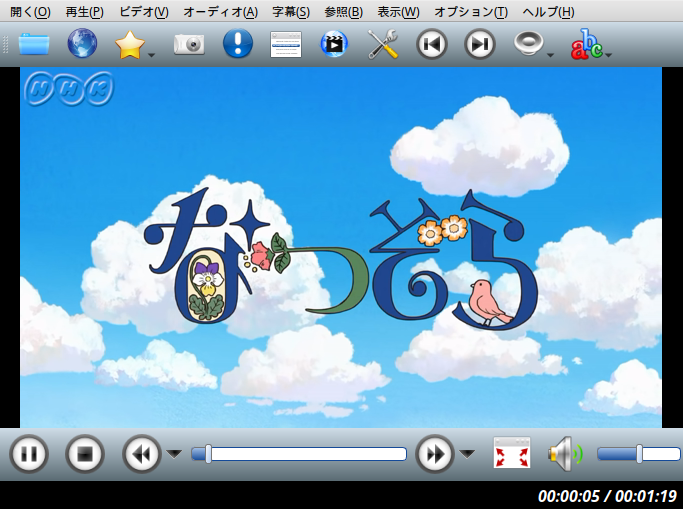Image resolution: width=683 pixels, height=509 pixels.
Task: Click the time display 00:00:05 / 00:01:19
Action: pyautogui.click(x=608, y=496)
